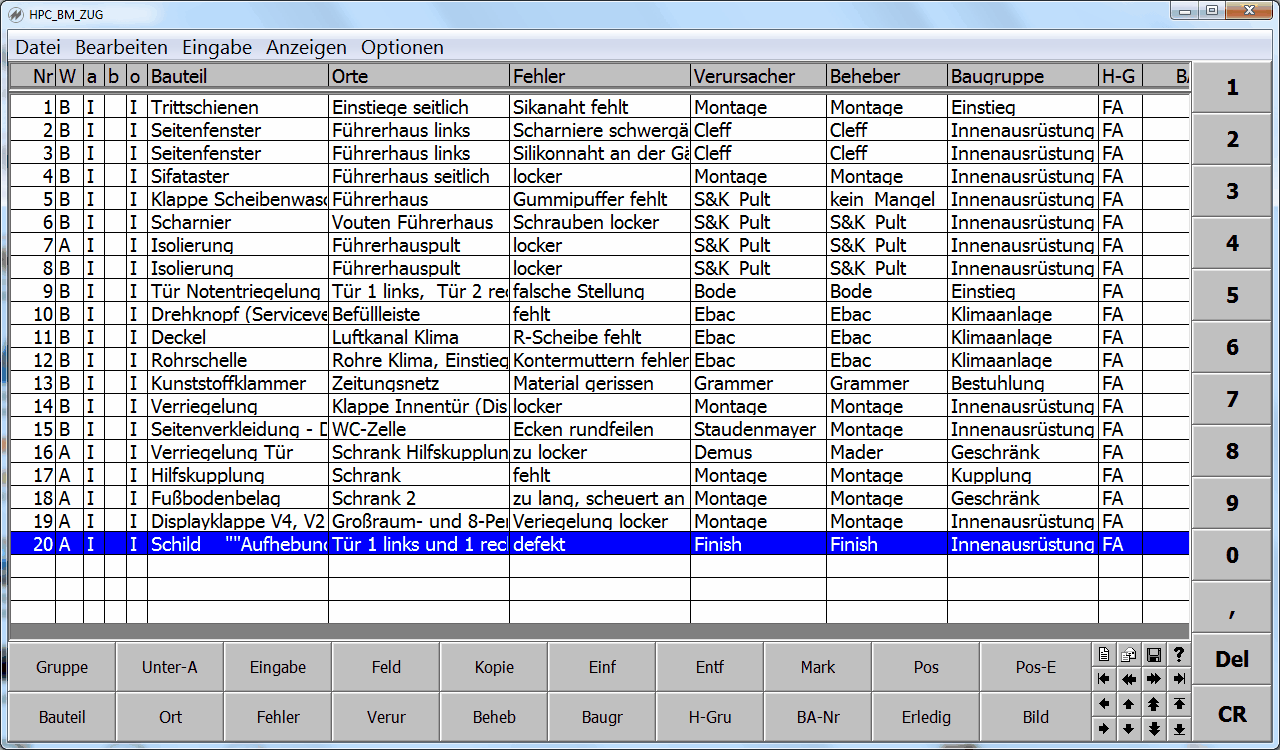Click the floppy disk save icon
This screenshot has width=1280, height=750.
coord(1154,655)
